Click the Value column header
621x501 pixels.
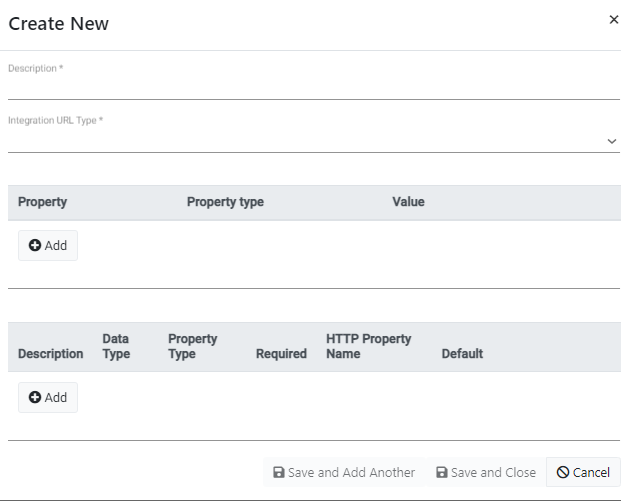(x=408, y=202)
